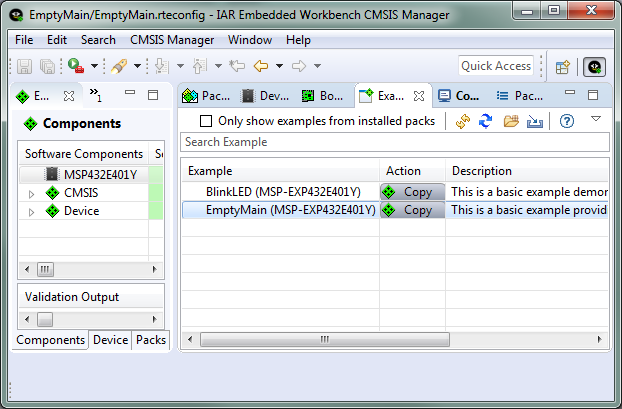Screen dimensions: 622x409
Task: Expand the CMSIS tree node
Action: click(32, 193)
